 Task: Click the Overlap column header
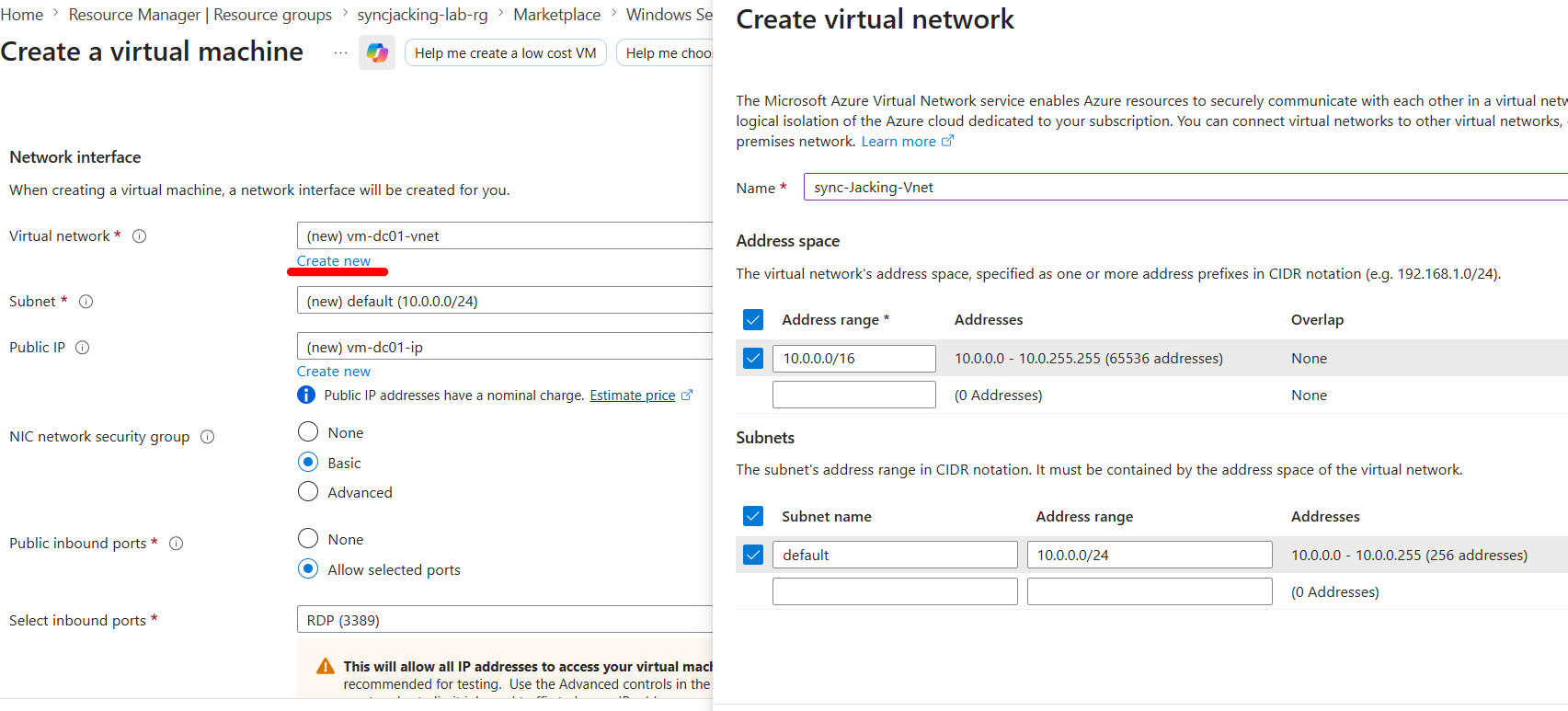1318,320
